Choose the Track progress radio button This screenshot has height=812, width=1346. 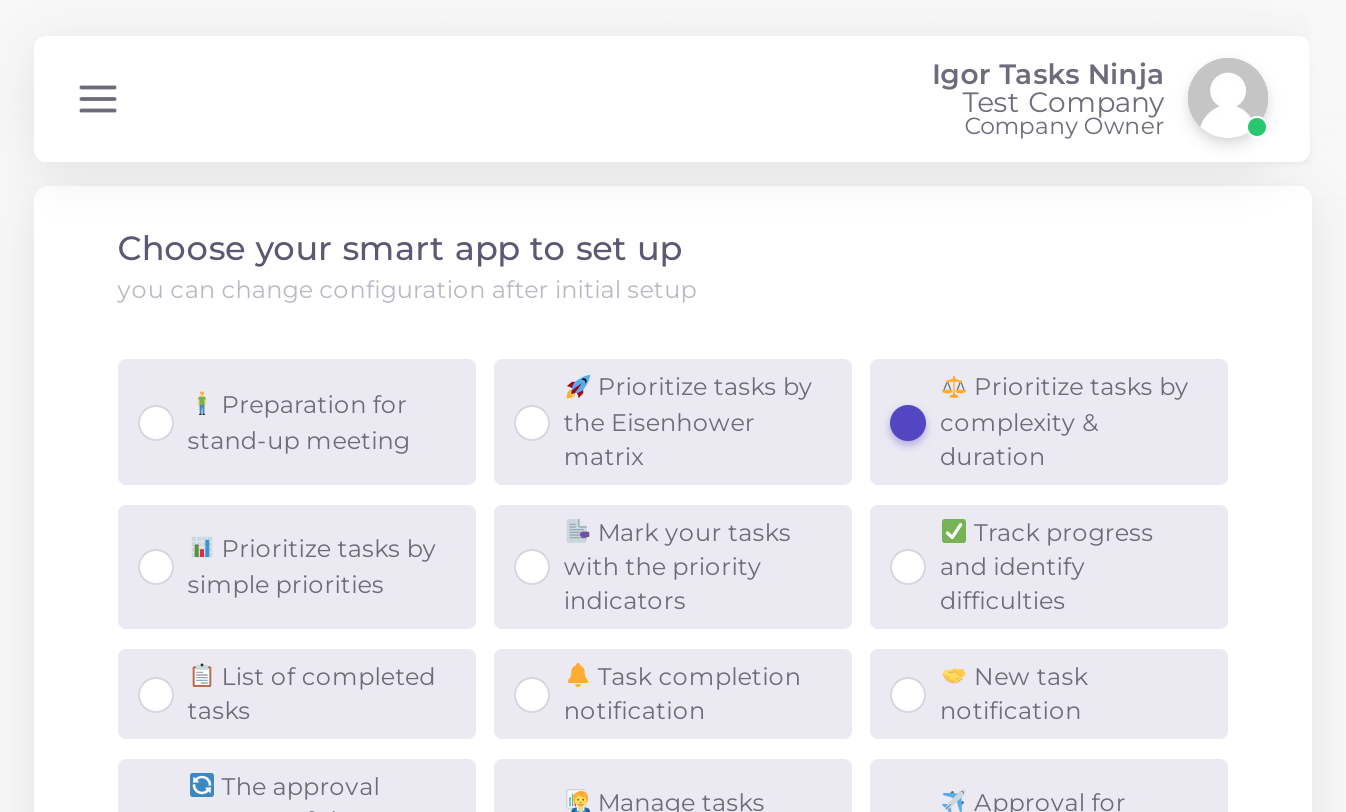(908, 567)
